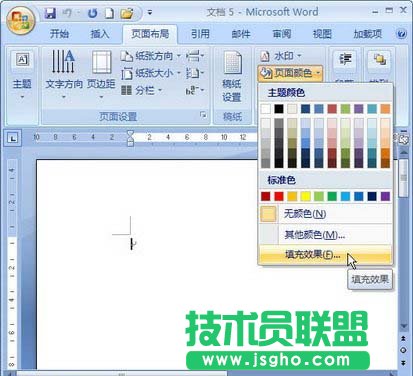Switch to the 插入 tab
Image resolution: width=413 pixels, height=376 pixels.
pos(100,34)
